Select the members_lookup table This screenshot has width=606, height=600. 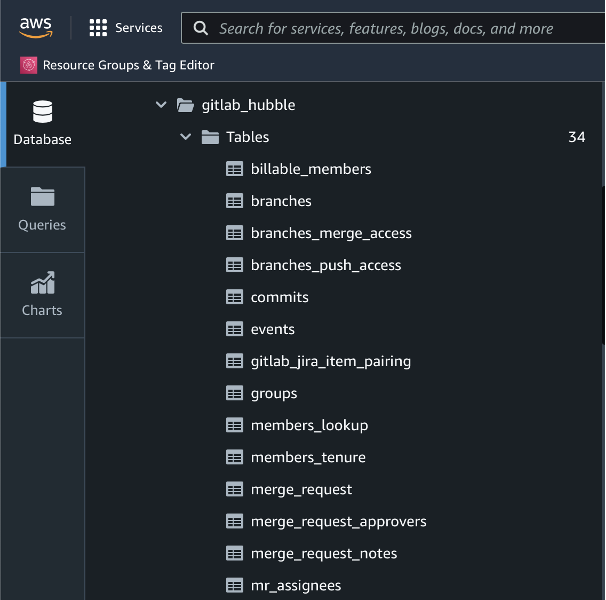310,425
